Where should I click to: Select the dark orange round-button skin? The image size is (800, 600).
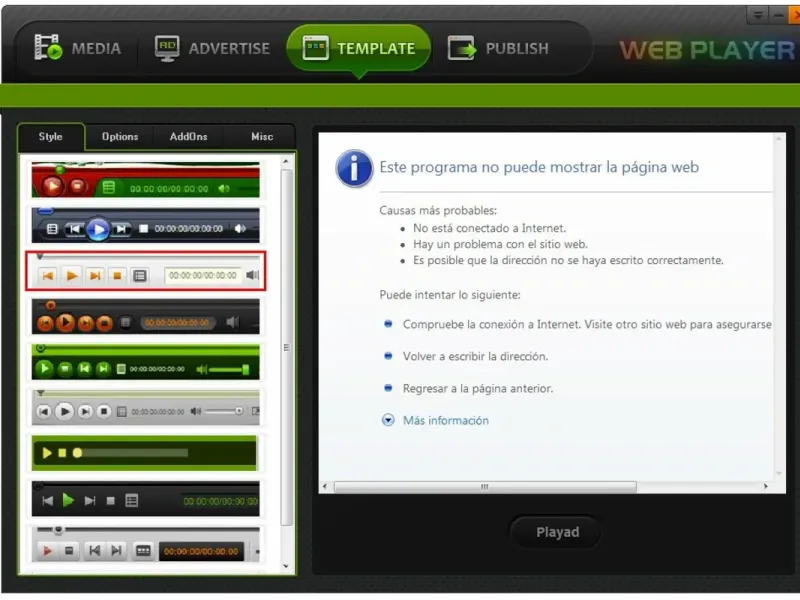click(x=145, y=317)
